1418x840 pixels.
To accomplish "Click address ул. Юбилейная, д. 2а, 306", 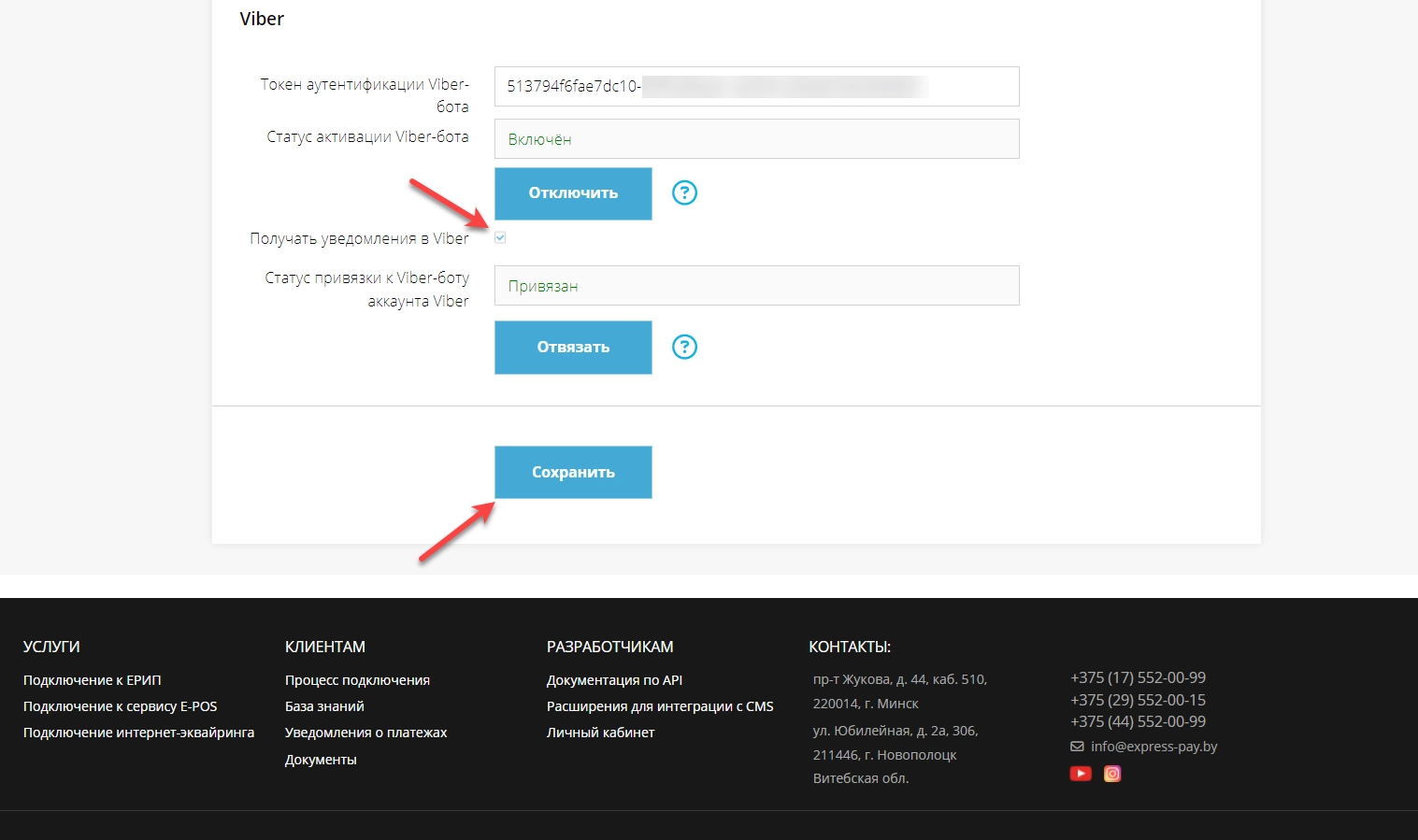I will [x=895, y=731].
